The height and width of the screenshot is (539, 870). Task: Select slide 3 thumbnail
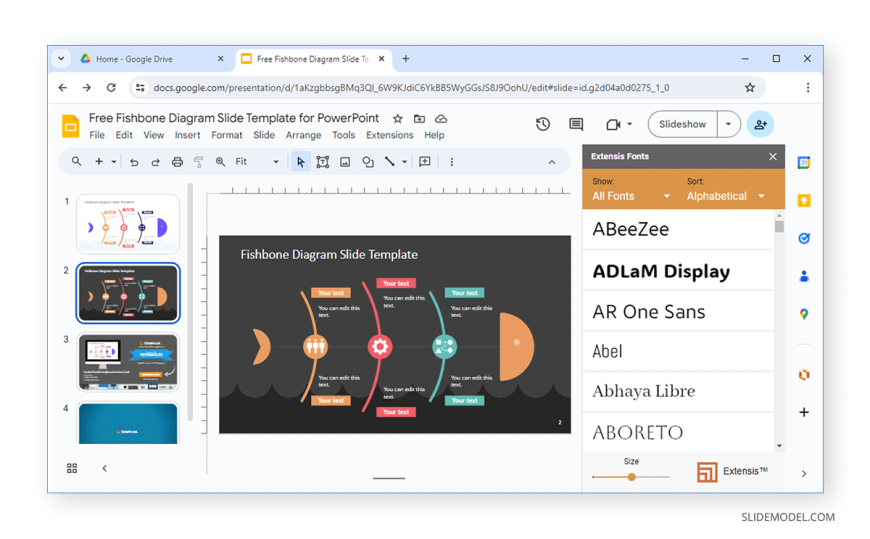128,362
